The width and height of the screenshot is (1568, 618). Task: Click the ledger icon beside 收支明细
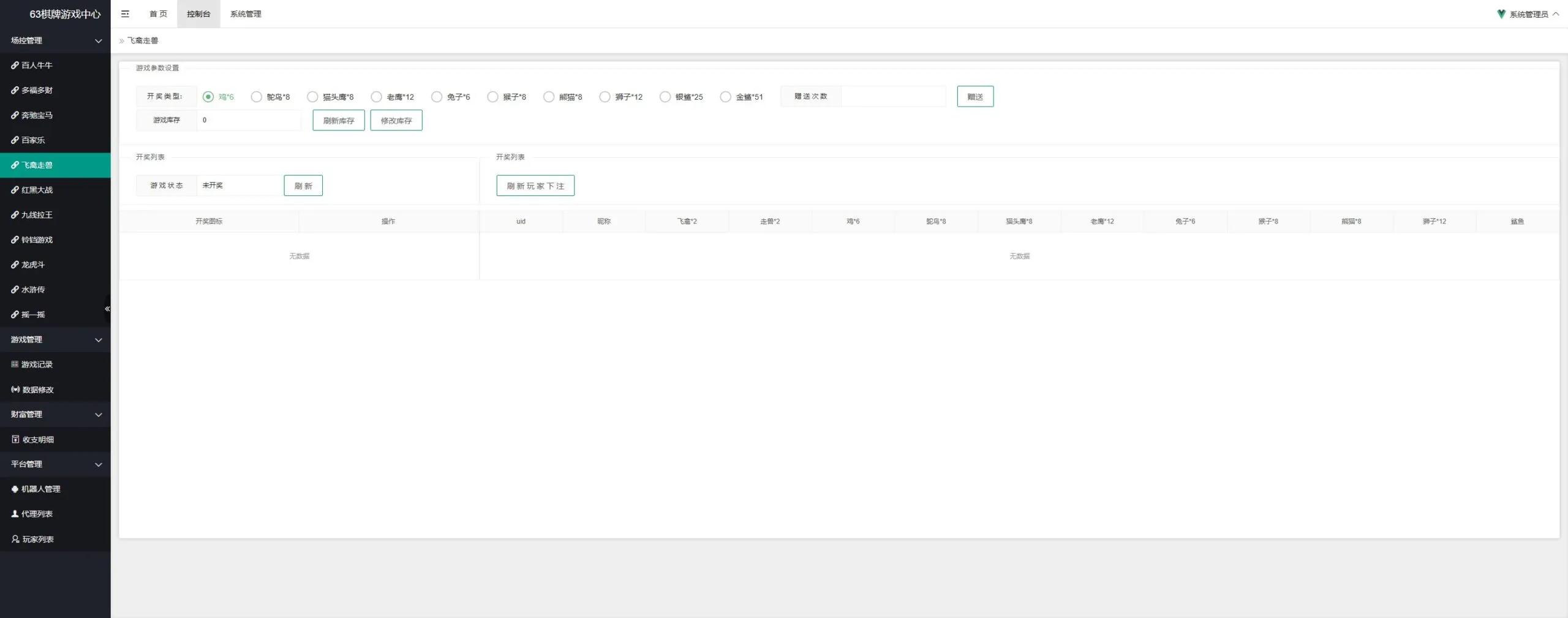click(x=15, y=439)
